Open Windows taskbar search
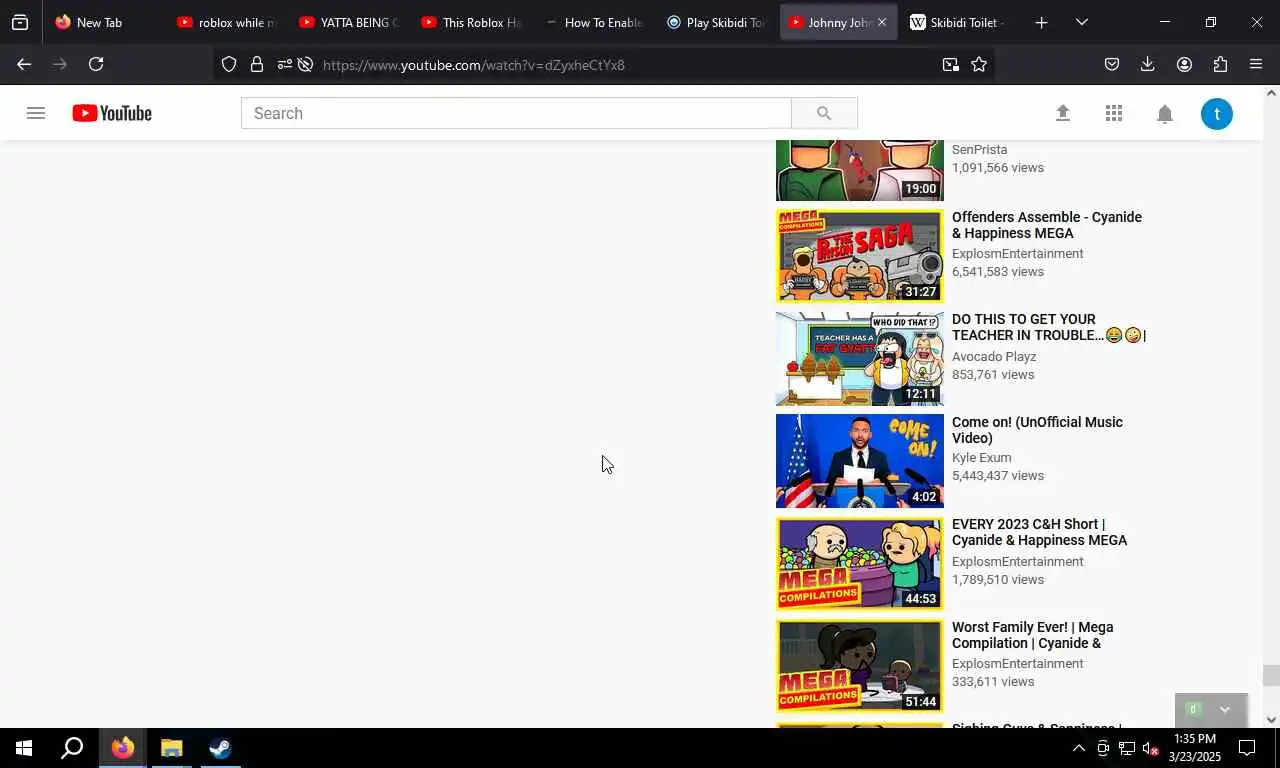 (72, 748)
